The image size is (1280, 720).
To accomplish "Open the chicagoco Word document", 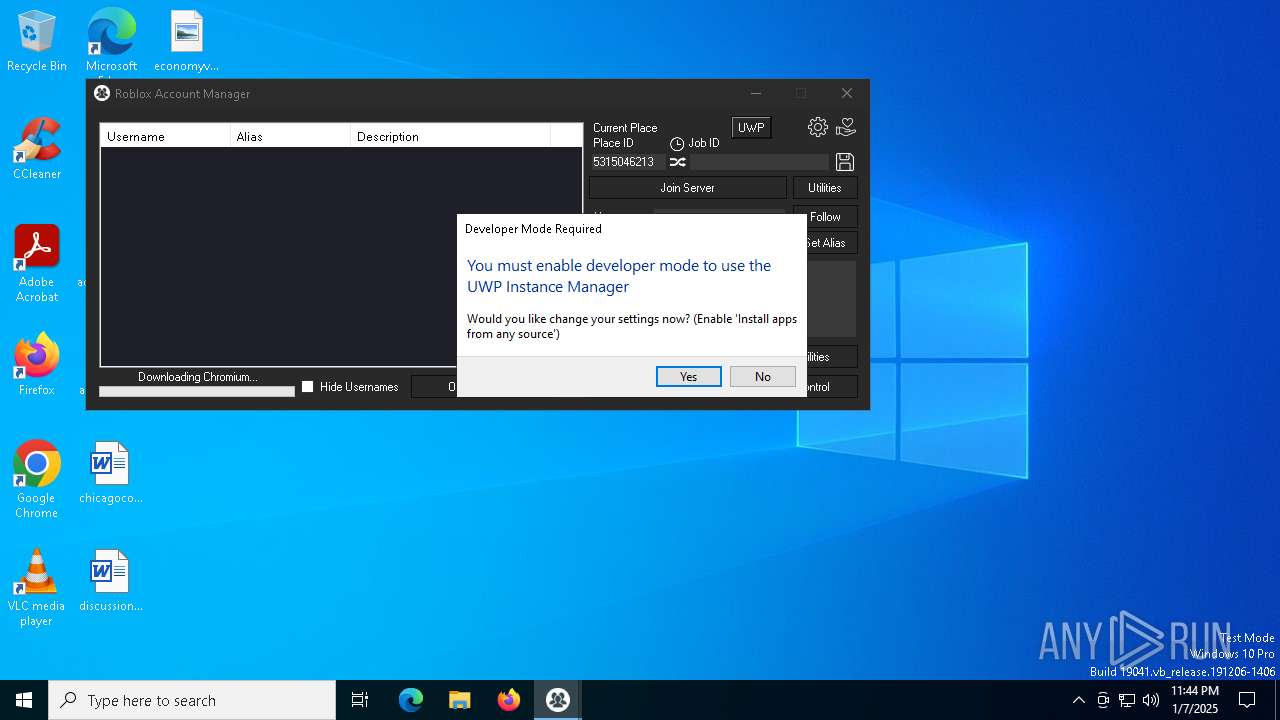I will [x=110, y=473].
